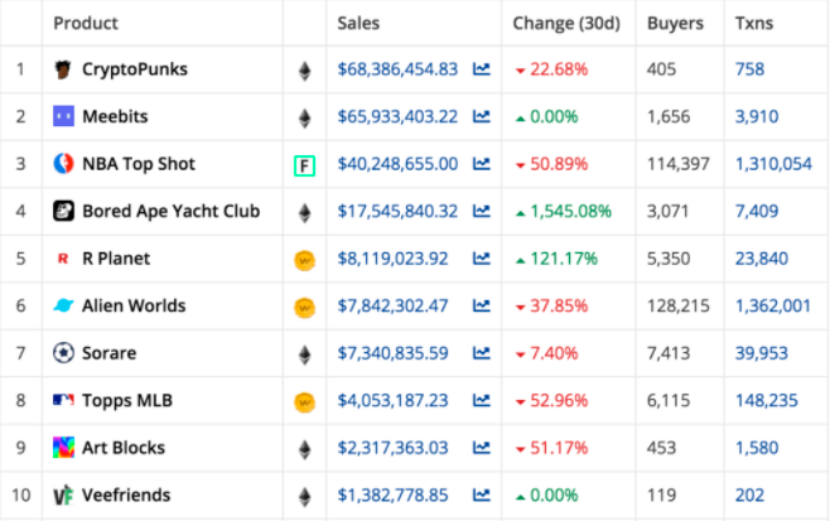Click the Ethereum icon in the Art Blocks row
The image size is (831, 521).
[x=305, y=449]
